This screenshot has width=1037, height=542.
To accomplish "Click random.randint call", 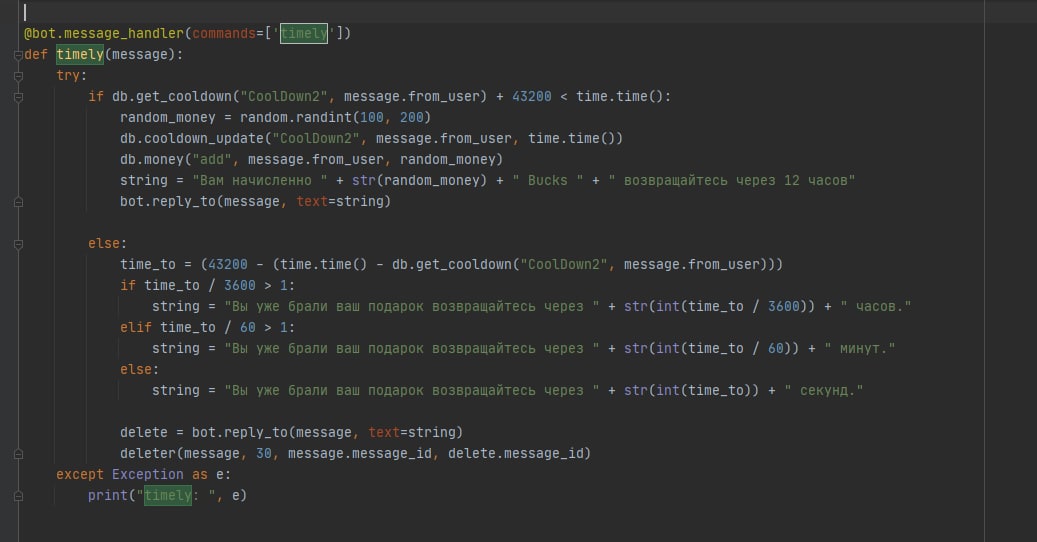I will (335, 118).
